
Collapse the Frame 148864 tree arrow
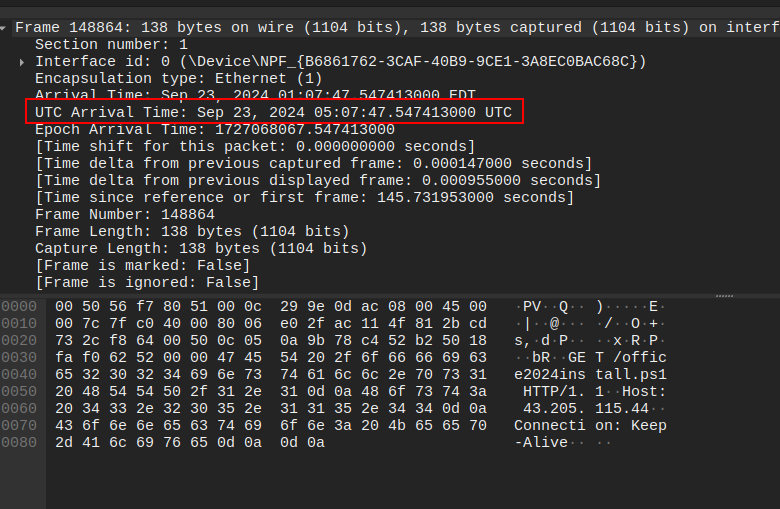click(x=6, y=28)
